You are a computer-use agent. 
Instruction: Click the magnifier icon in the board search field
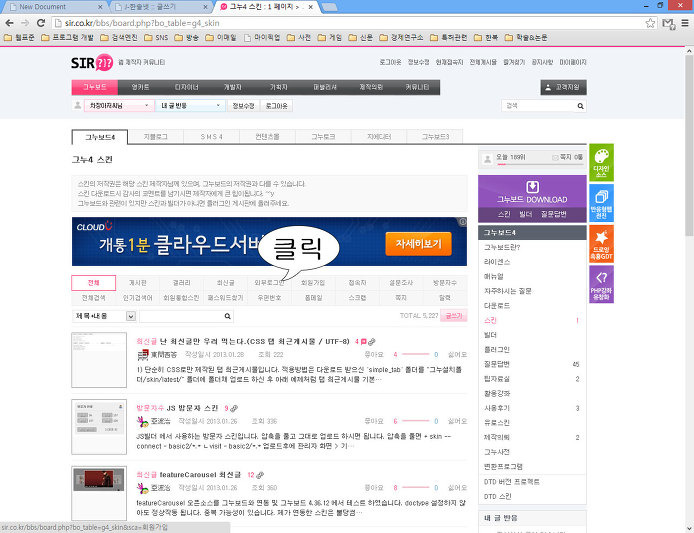coord(227,316)
